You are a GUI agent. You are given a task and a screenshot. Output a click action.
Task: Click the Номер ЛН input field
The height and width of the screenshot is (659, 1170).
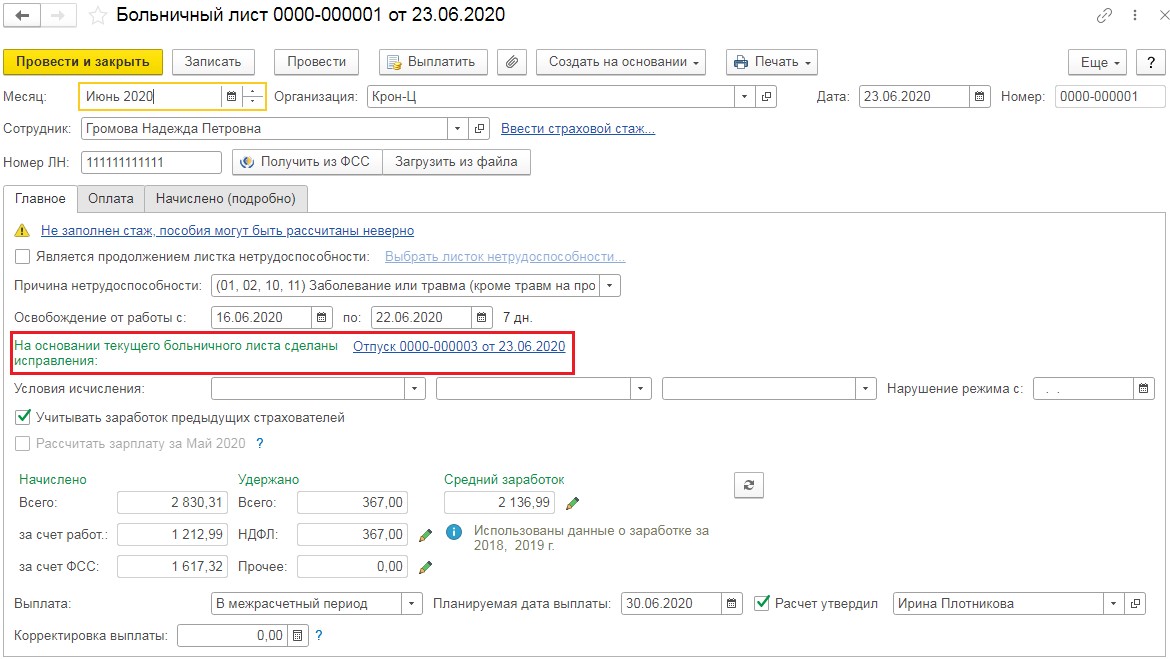[x=151, y=162]
